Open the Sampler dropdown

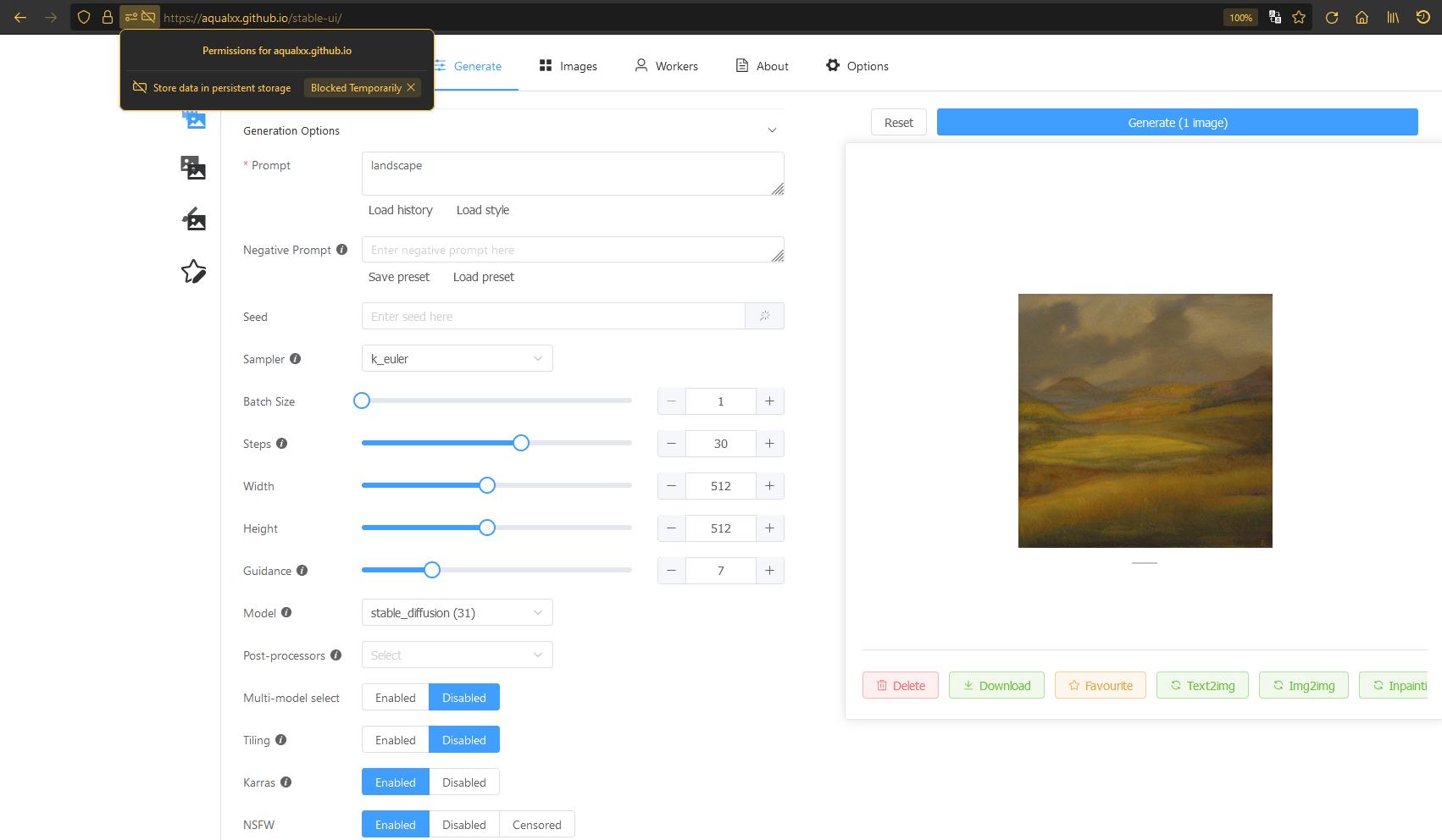tap(457, 358)
